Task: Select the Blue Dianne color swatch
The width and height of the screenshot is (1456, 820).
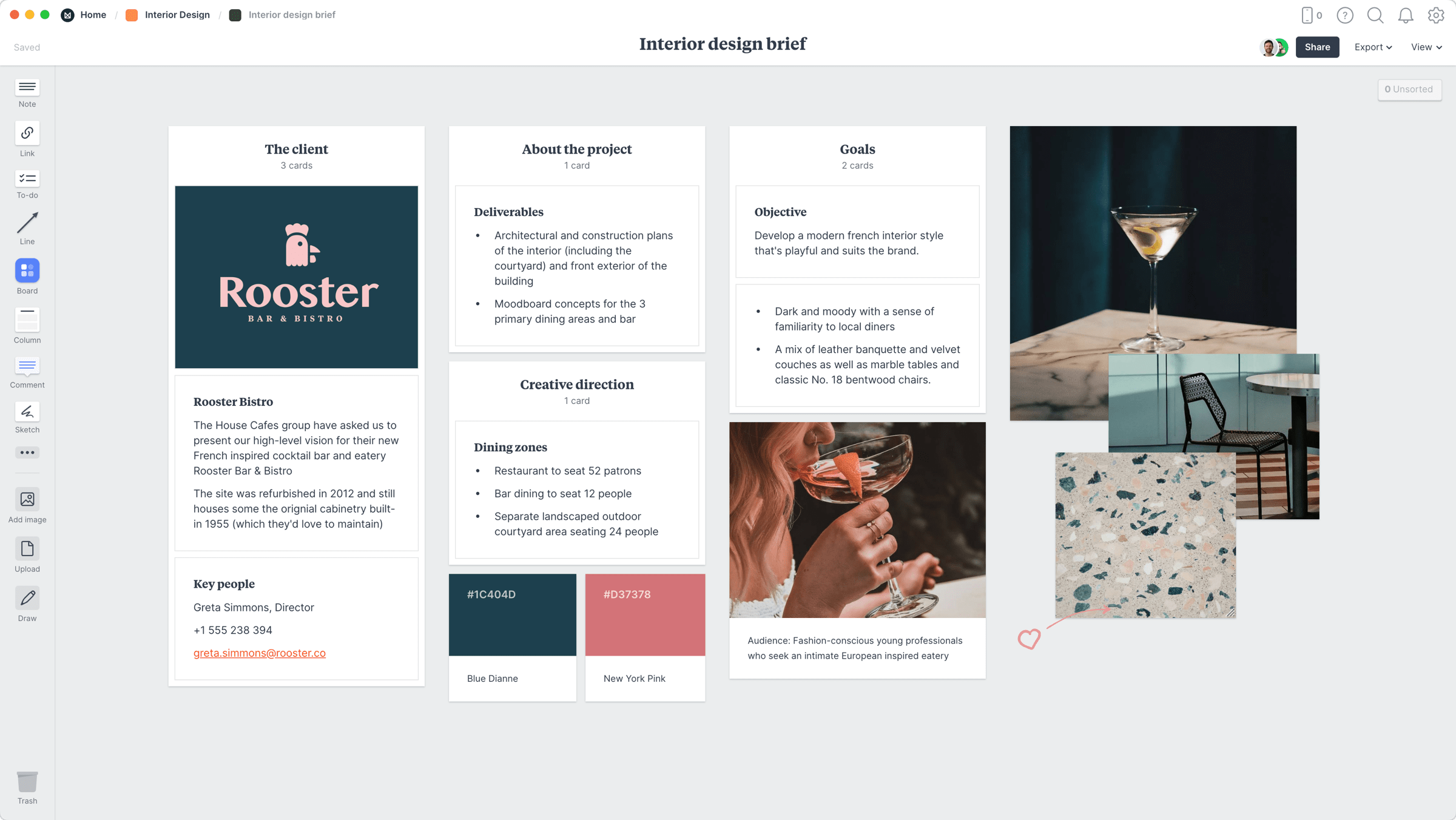Action: click(511, 614)
